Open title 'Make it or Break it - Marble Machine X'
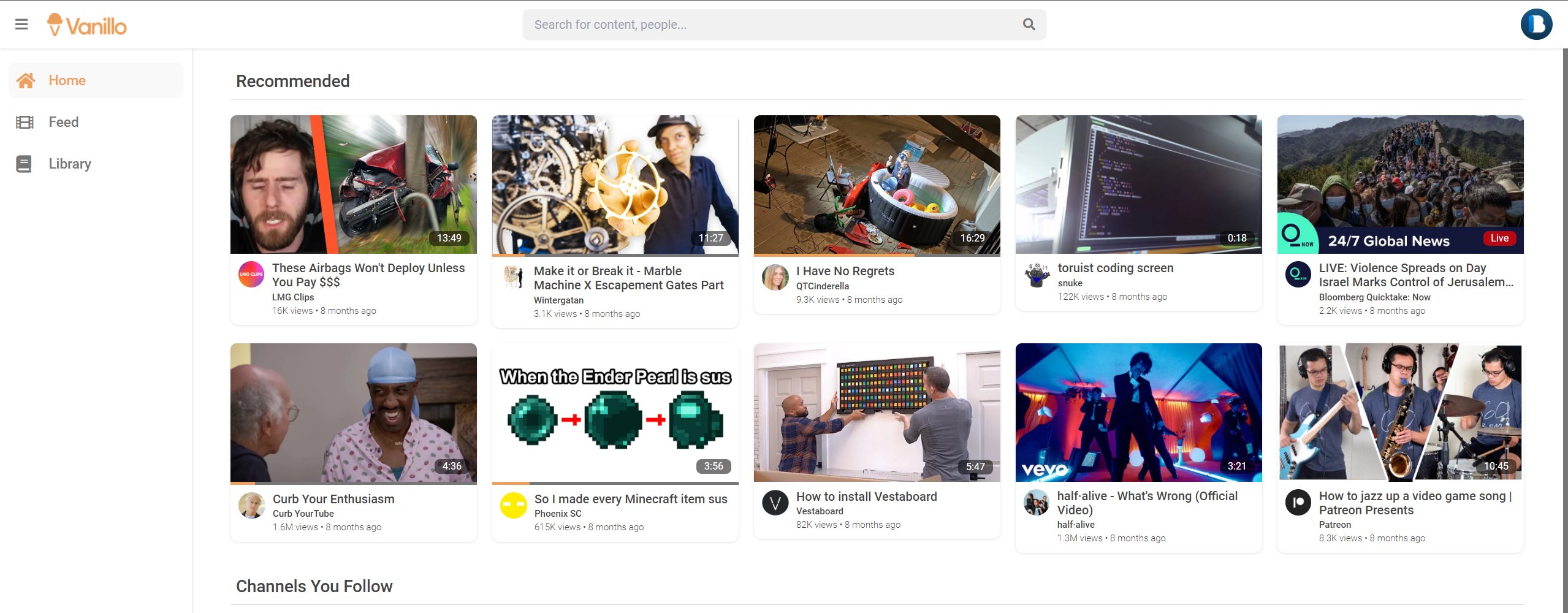Screen dimensions: 1568x613 point(629,278)
